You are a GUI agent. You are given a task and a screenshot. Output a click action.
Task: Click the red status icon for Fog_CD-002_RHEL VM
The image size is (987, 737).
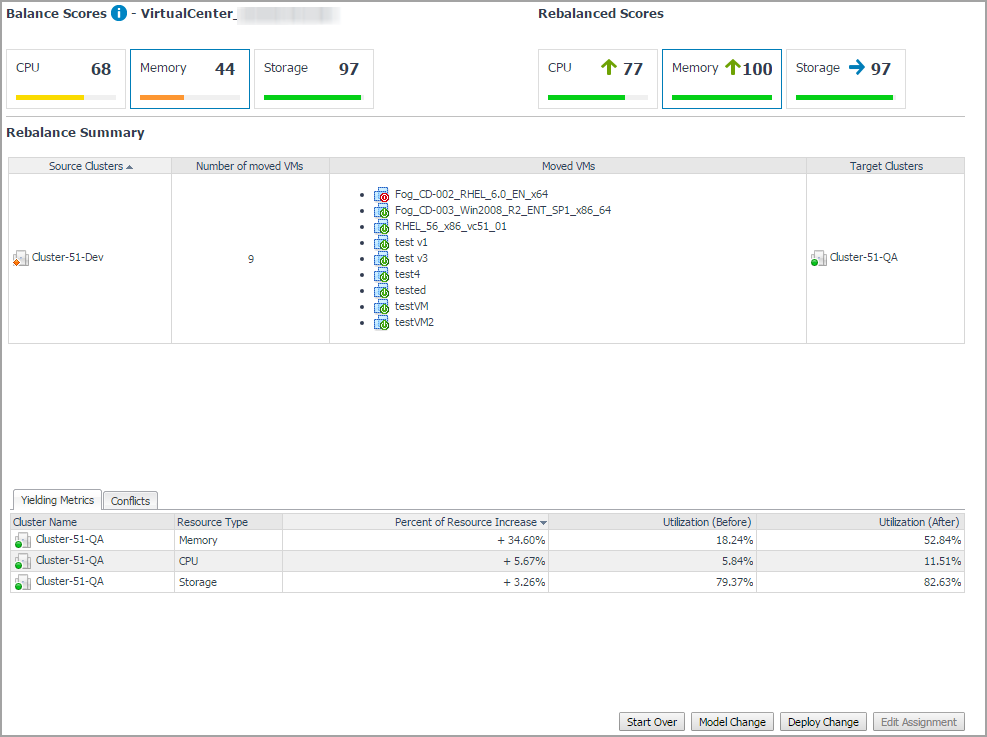[x=382, y=195]
